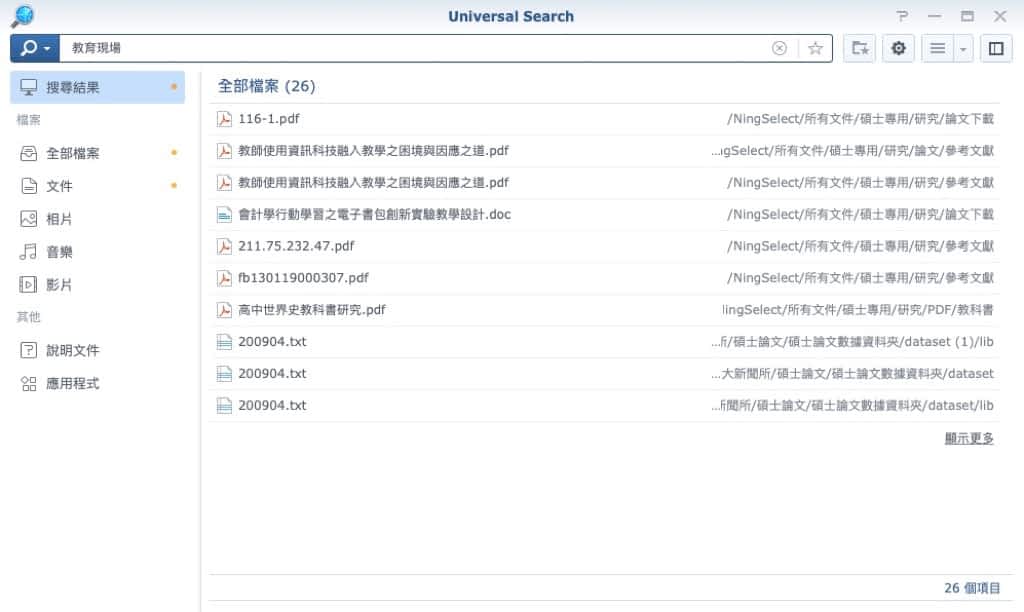Save search with the star icon
1024x612 pixels.
pos(815,48)
